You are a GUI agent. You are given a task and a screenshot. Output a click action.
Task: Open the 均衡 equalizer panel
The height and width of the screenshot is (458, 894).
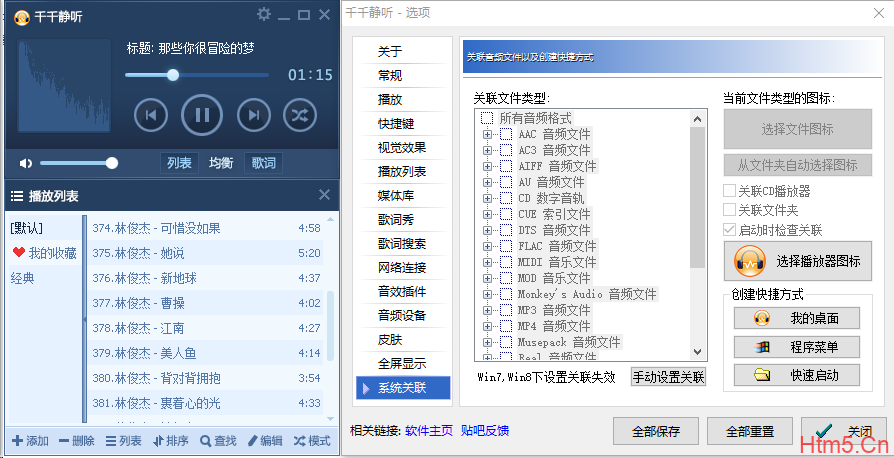click(x=221, y=163)
